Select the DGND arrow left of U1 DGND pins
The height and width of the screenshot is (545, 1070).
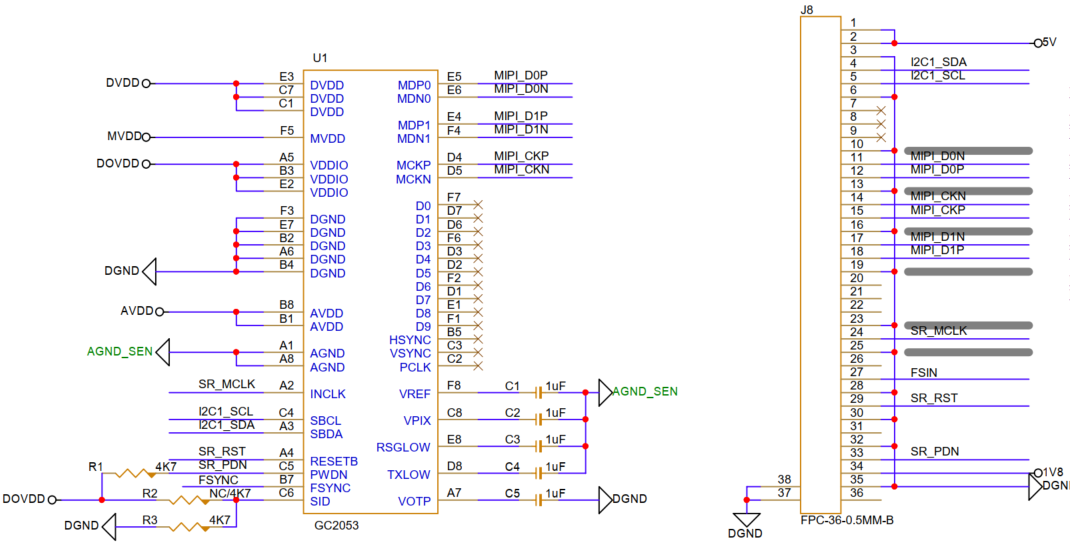[x=149, y=271]
